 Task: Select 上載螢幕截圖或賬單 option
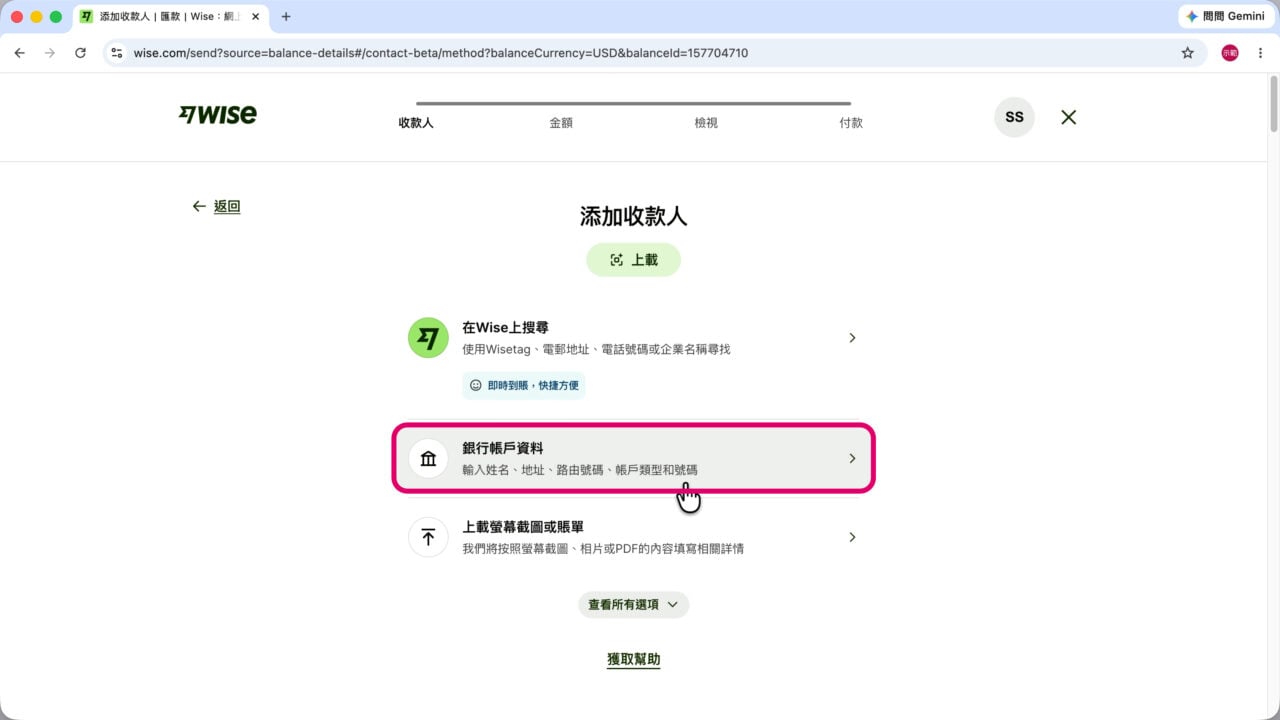click(x=633, y=537)
